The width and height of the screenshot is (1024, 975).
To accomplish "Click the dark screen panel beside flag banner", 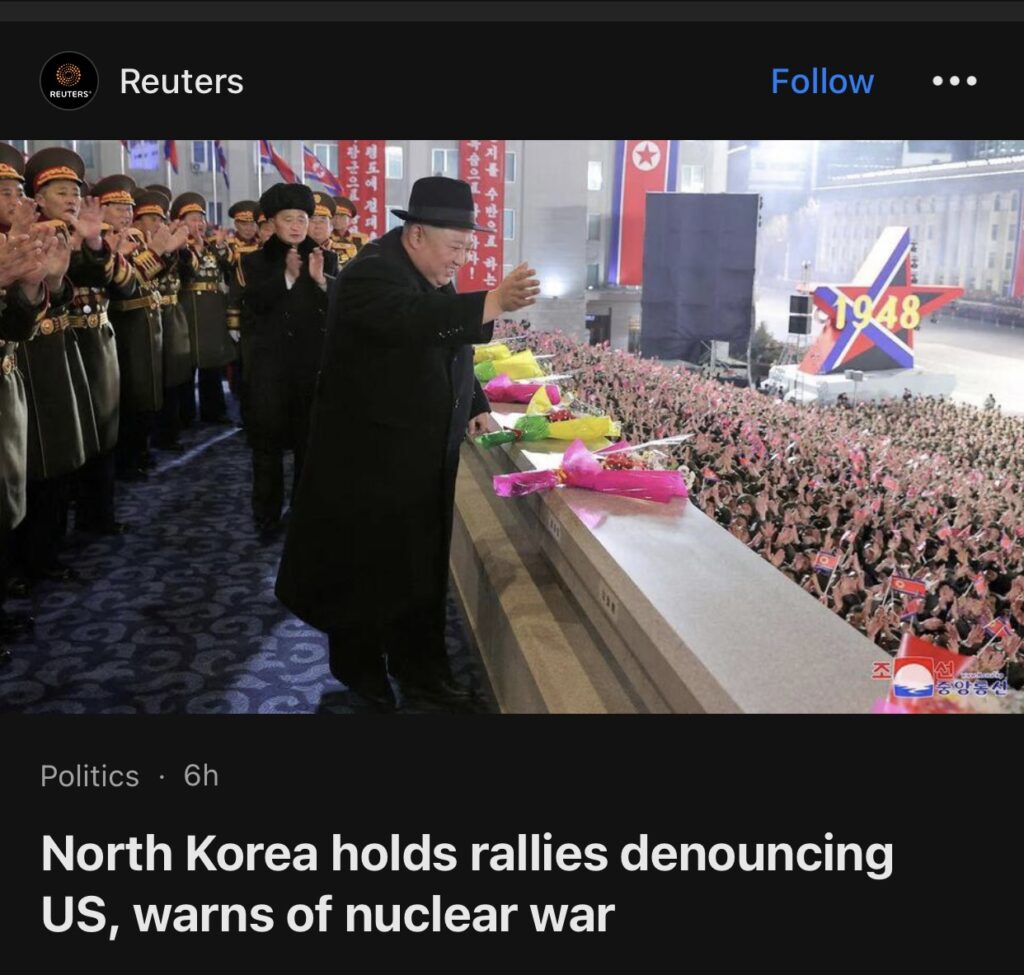I will pyautogui.click(x=699, y=276).
